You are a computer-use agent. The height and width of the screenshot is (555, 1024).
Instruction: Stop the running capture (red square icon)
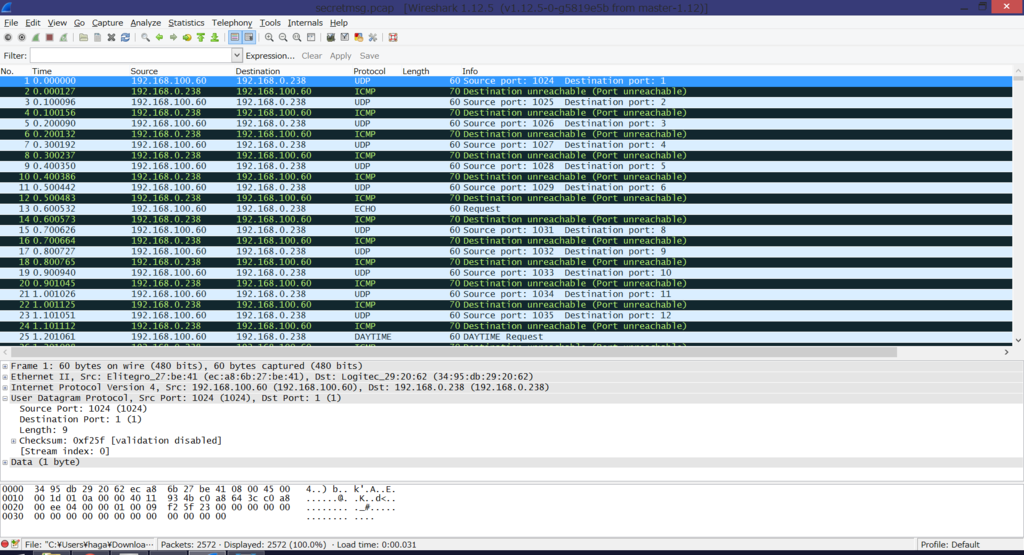[50, 38]
